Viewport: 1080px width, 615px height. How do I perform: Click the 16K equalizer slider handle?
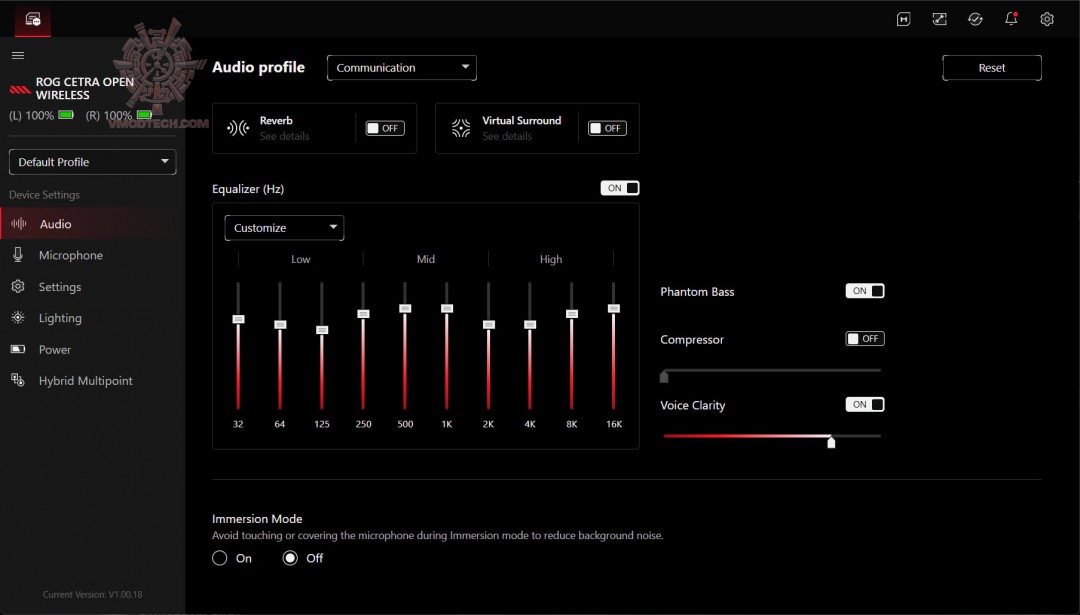point(614,308)
